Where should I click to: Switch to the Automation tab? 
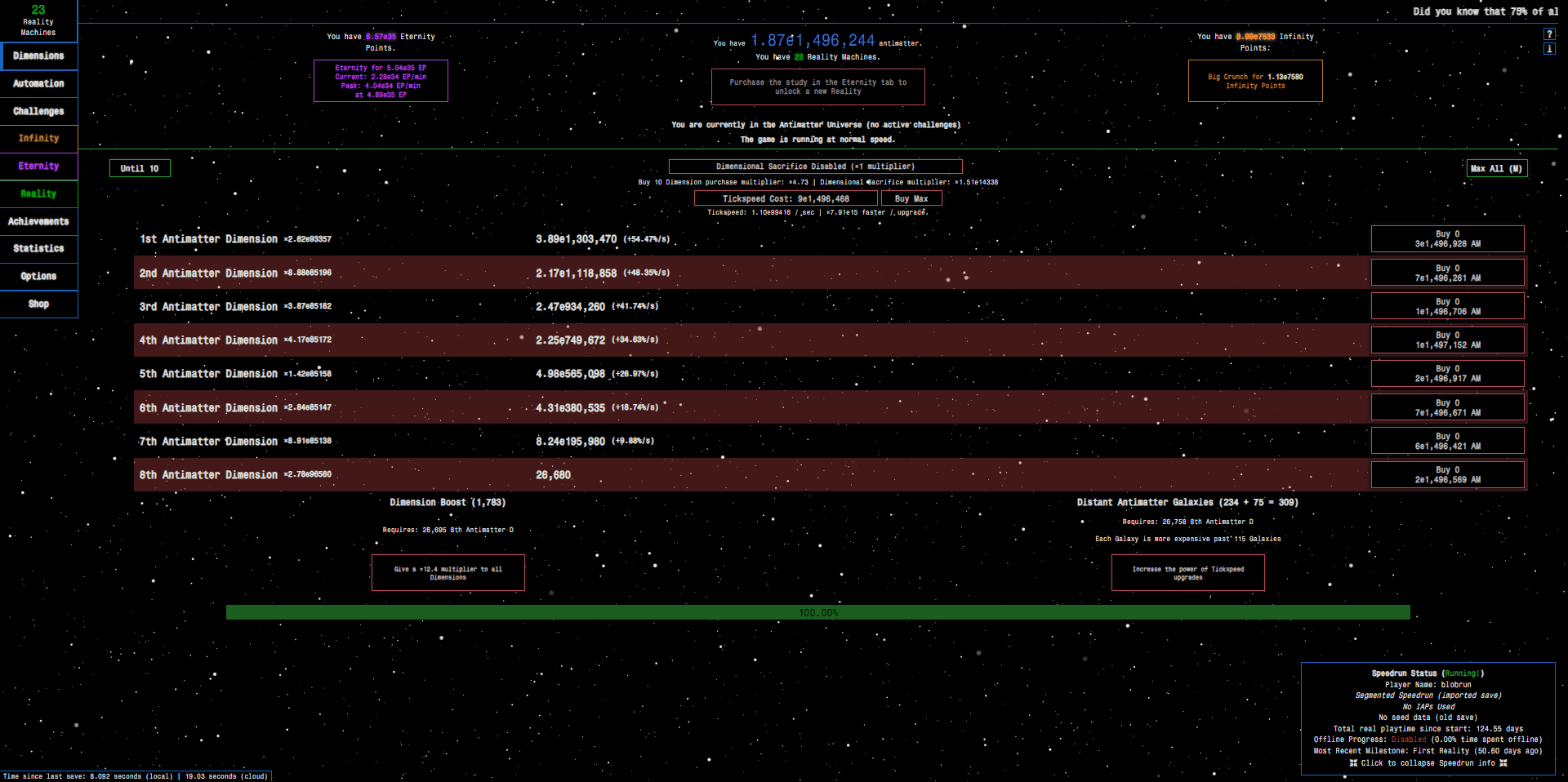click(38, 83)
